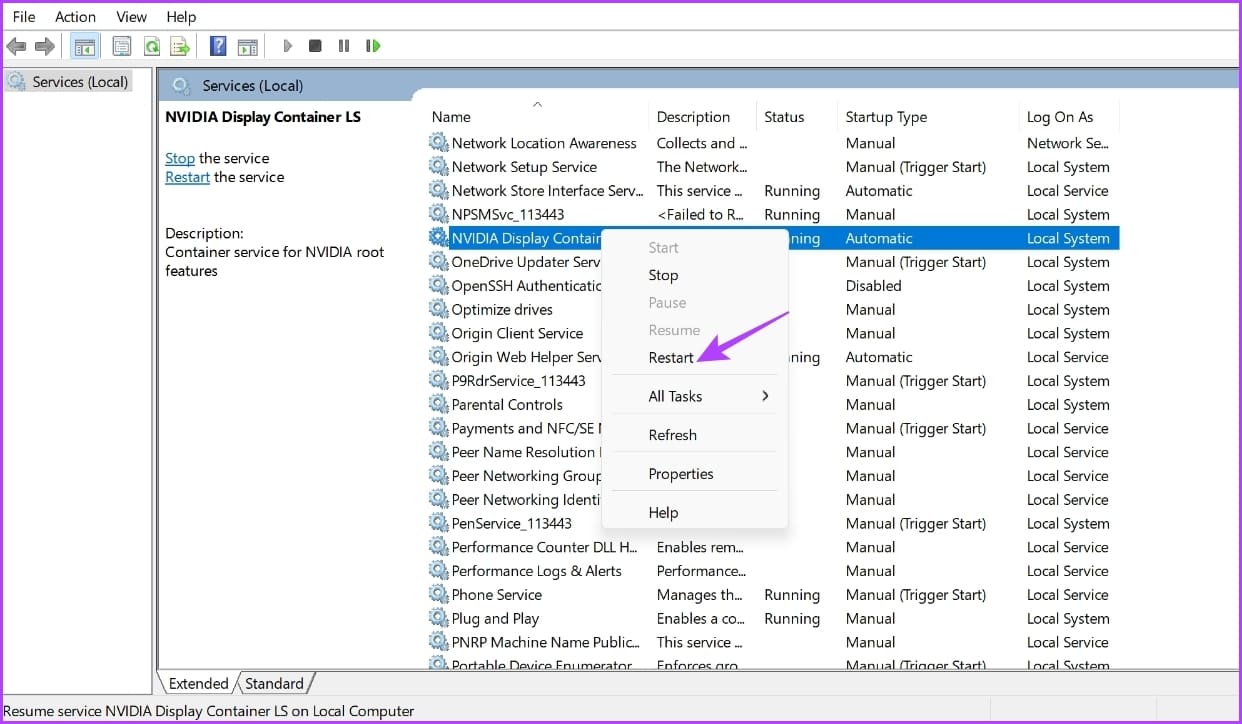Click gear icon of Plug and Play
Viewport: 1242px width, 724px height.
(438, 618)
